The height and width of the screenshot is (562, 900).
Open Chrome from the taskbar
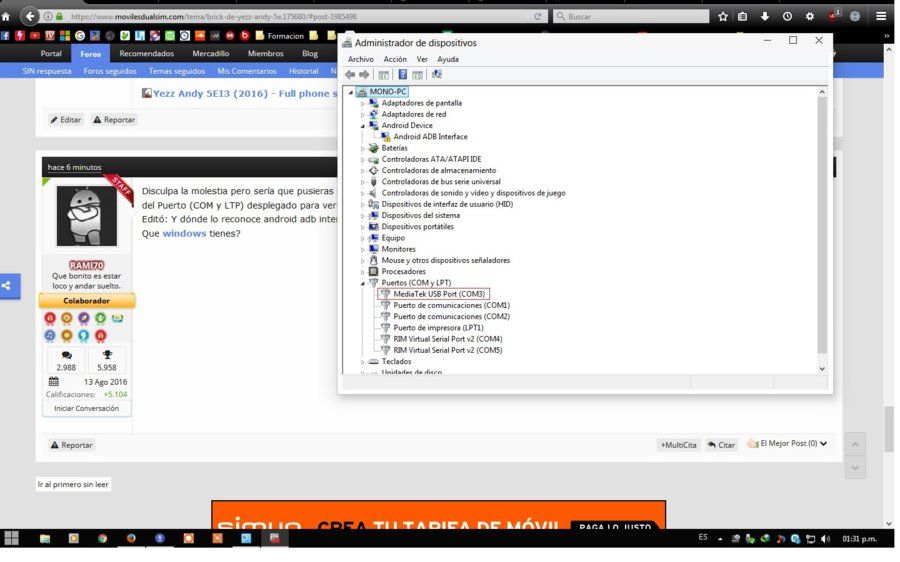coord(102,538)
